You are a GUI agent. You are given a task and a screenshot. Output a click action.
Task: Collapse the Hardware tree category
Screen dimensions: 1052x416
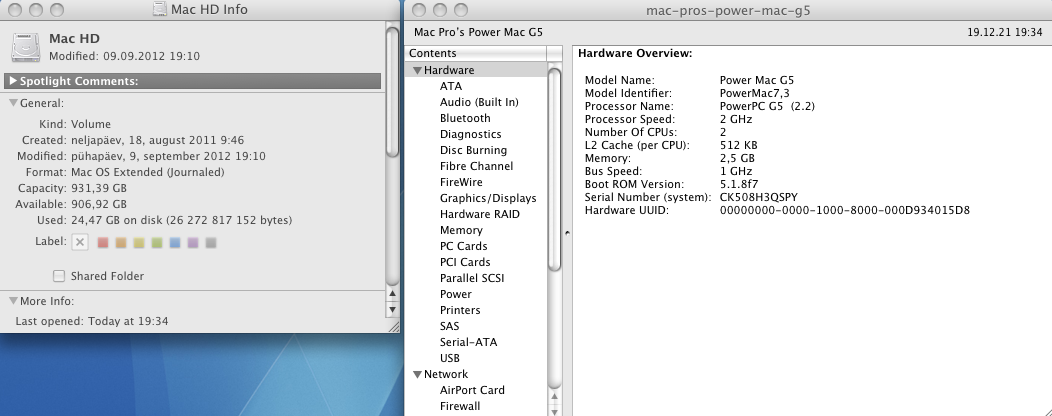coord(417,70)
